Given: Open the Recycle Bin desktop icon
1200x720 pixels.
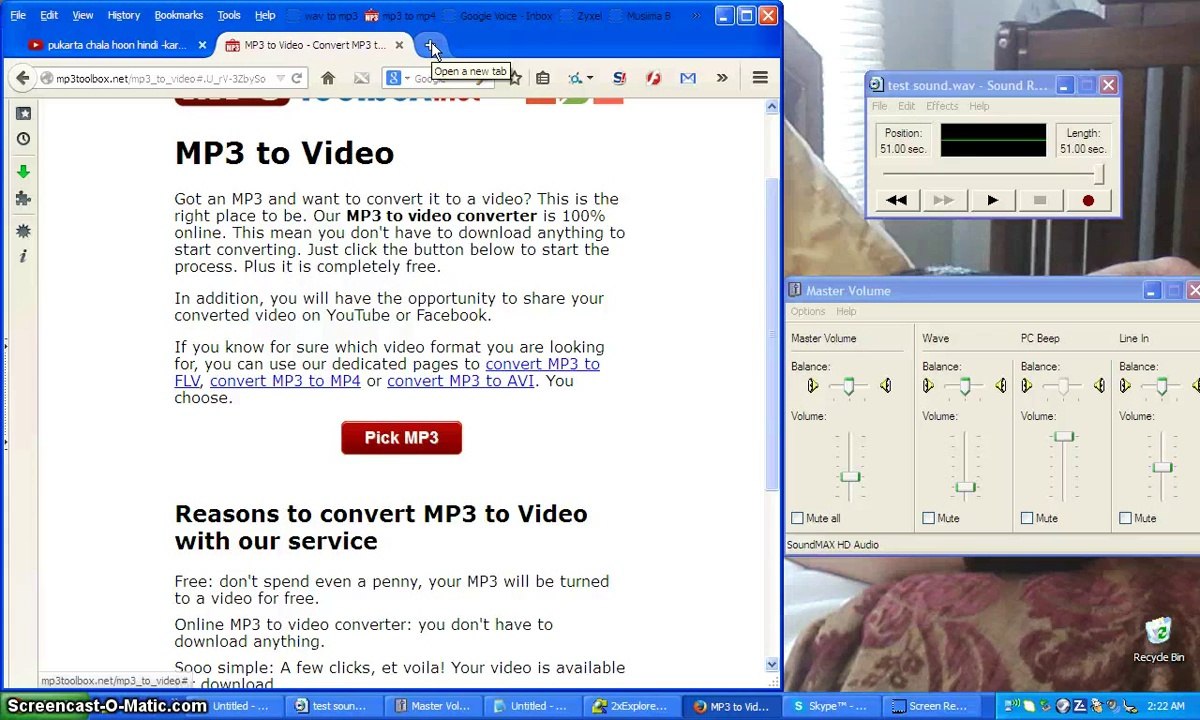Looking at the screenshot, I should click(1158, 640).
